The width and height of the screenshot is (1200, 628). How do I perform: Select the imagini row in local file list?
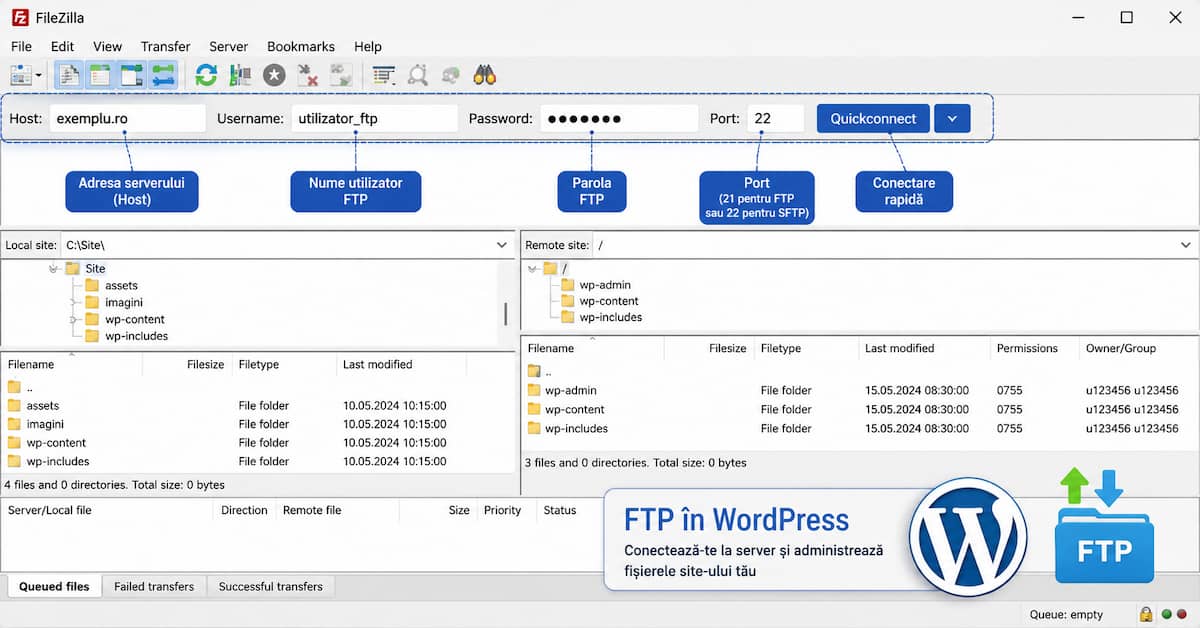(x=258, y=424)
